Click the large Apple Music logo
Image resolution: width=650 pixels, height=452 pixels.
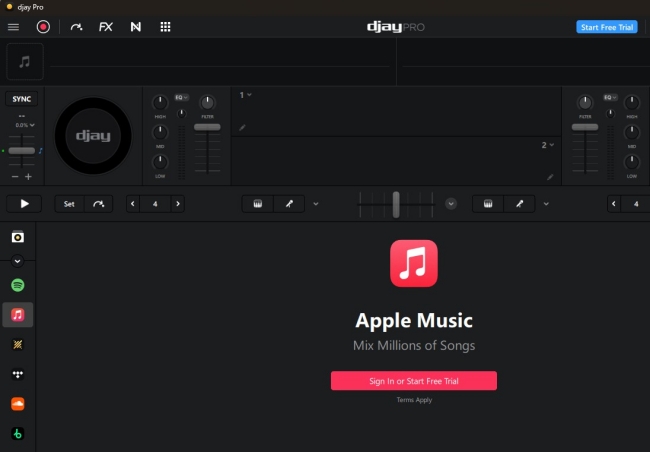[414, 263]
